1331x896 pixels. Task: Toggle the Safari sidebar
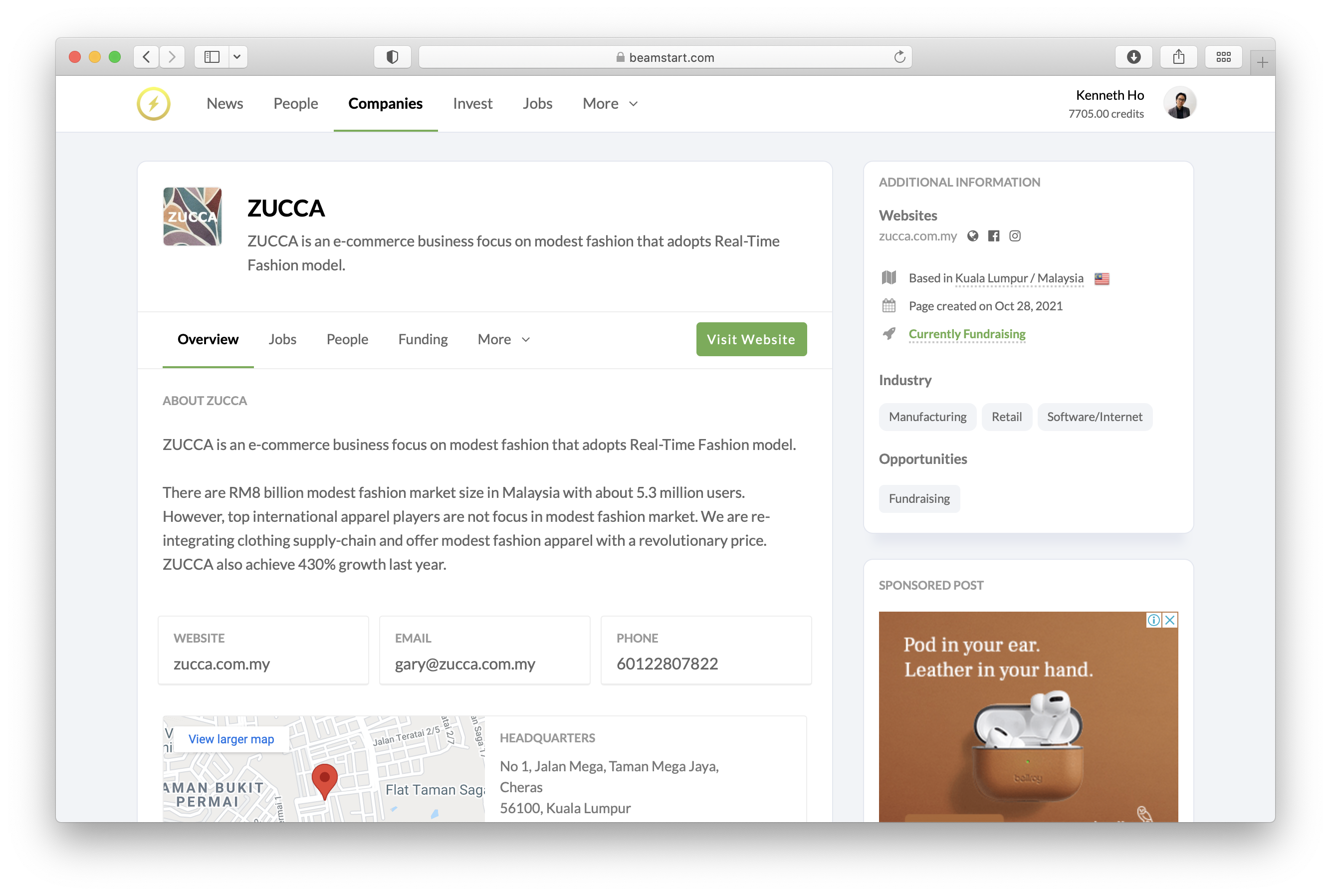pos(212,57)
